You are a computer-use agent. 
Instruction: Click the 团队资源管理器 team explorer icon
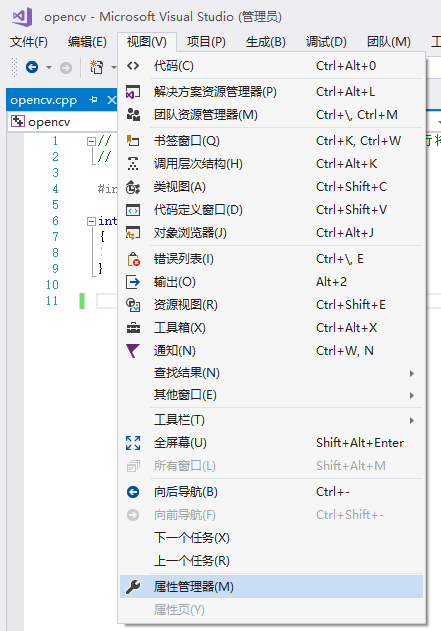tap(133, 115)
